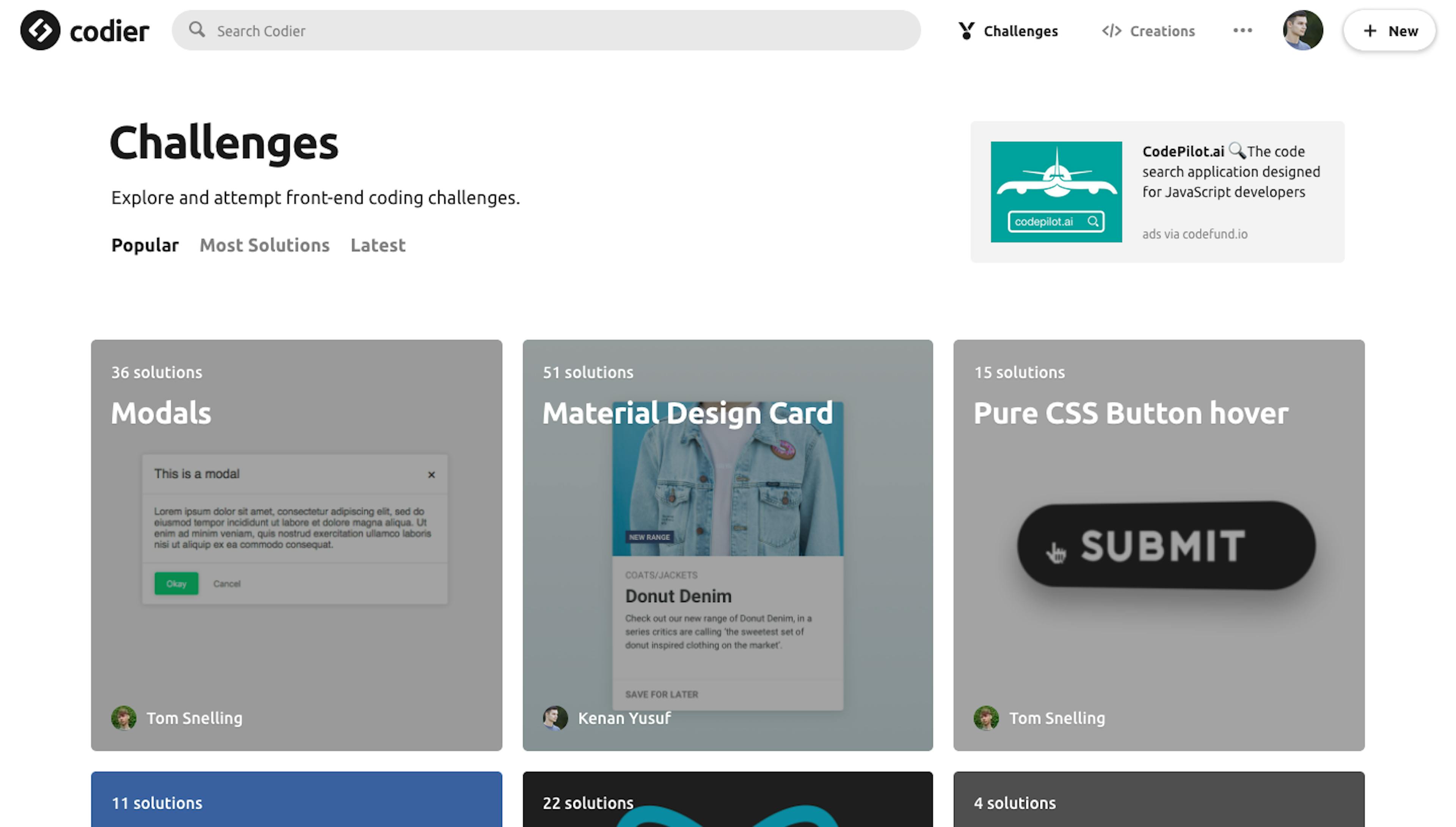Click the search magnifier icon
Image resolution: width=1456 pixels, height=827 pixels.
coord(197,30)
